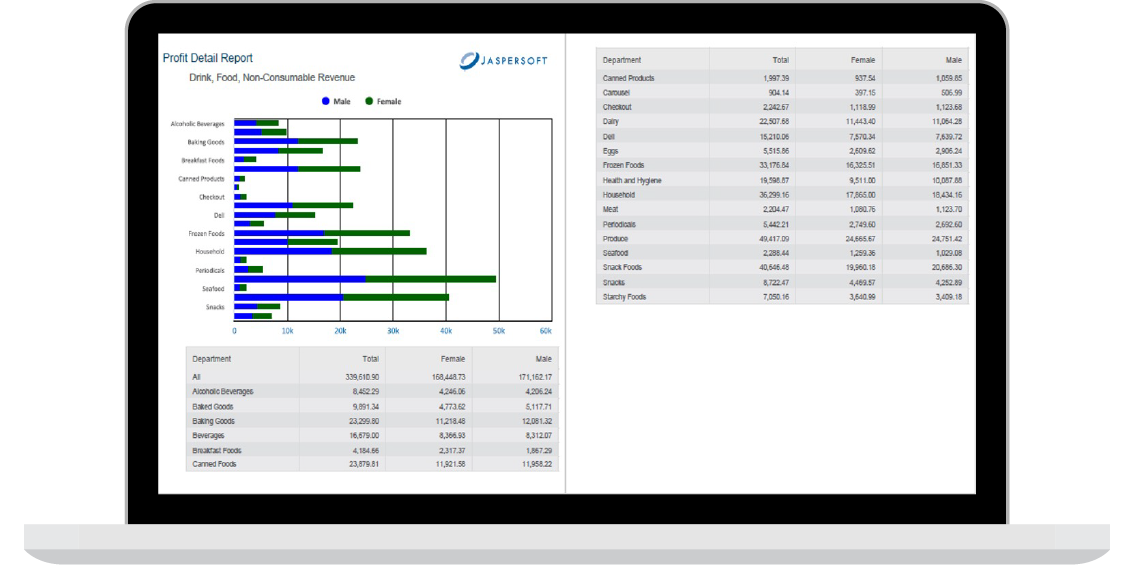
Task: Click the Deli chart axis label
Action: click(x=219, y=215)
